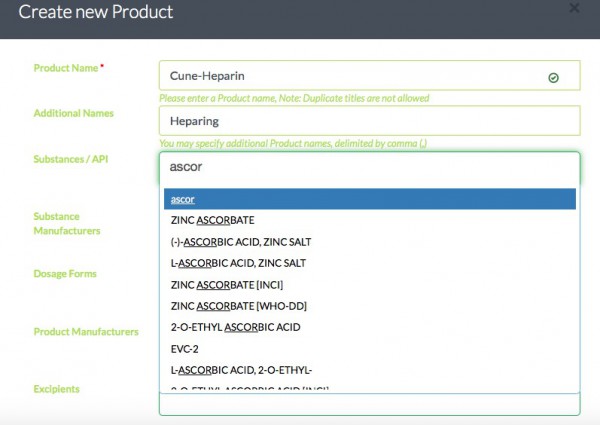This screenshot has width=600, height=425.
Task: Click the Product Name field containing Cune-Heparin
Action: [x=370, y=75]
